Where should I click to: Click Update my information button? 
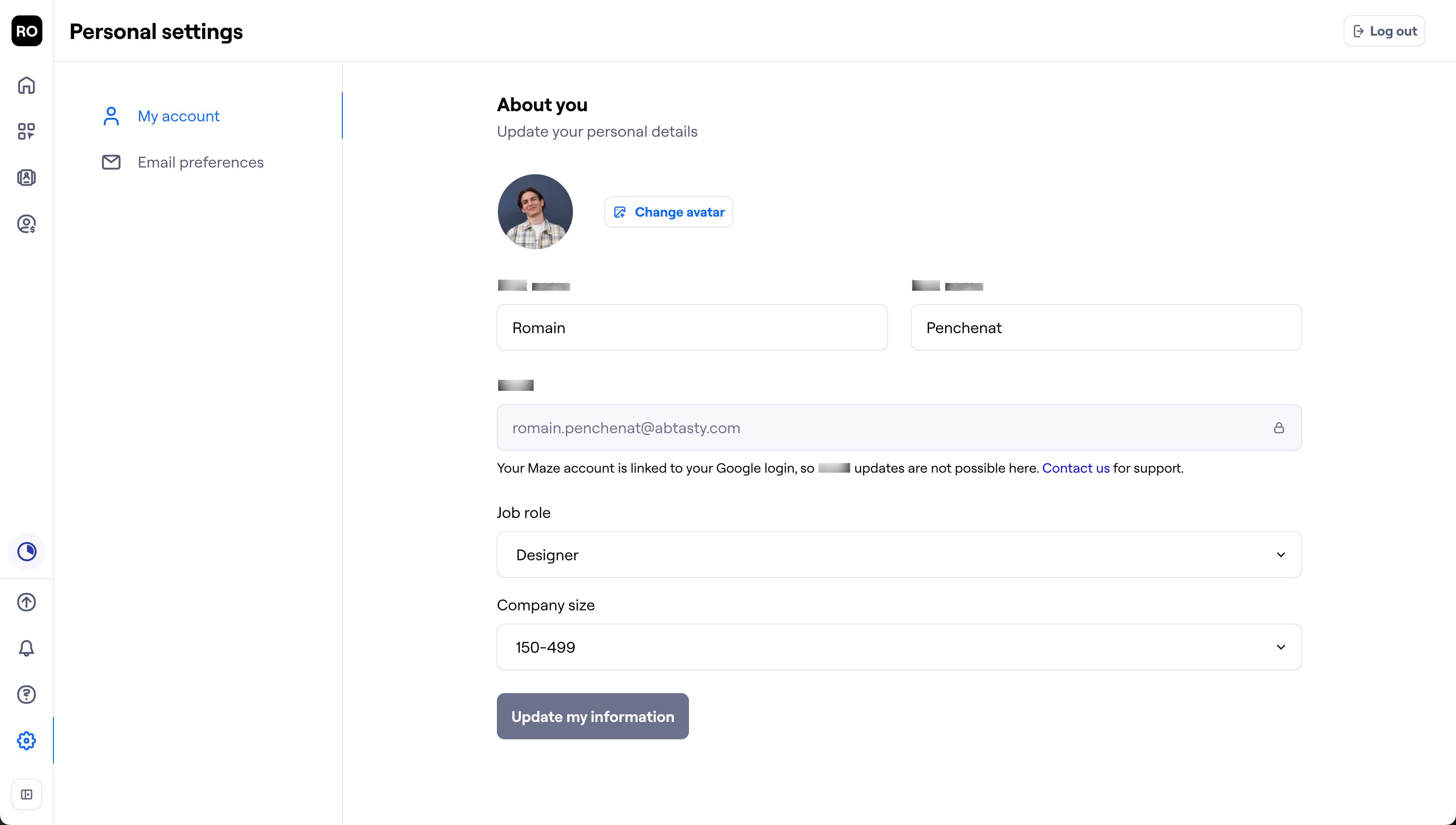pos(593,716)
